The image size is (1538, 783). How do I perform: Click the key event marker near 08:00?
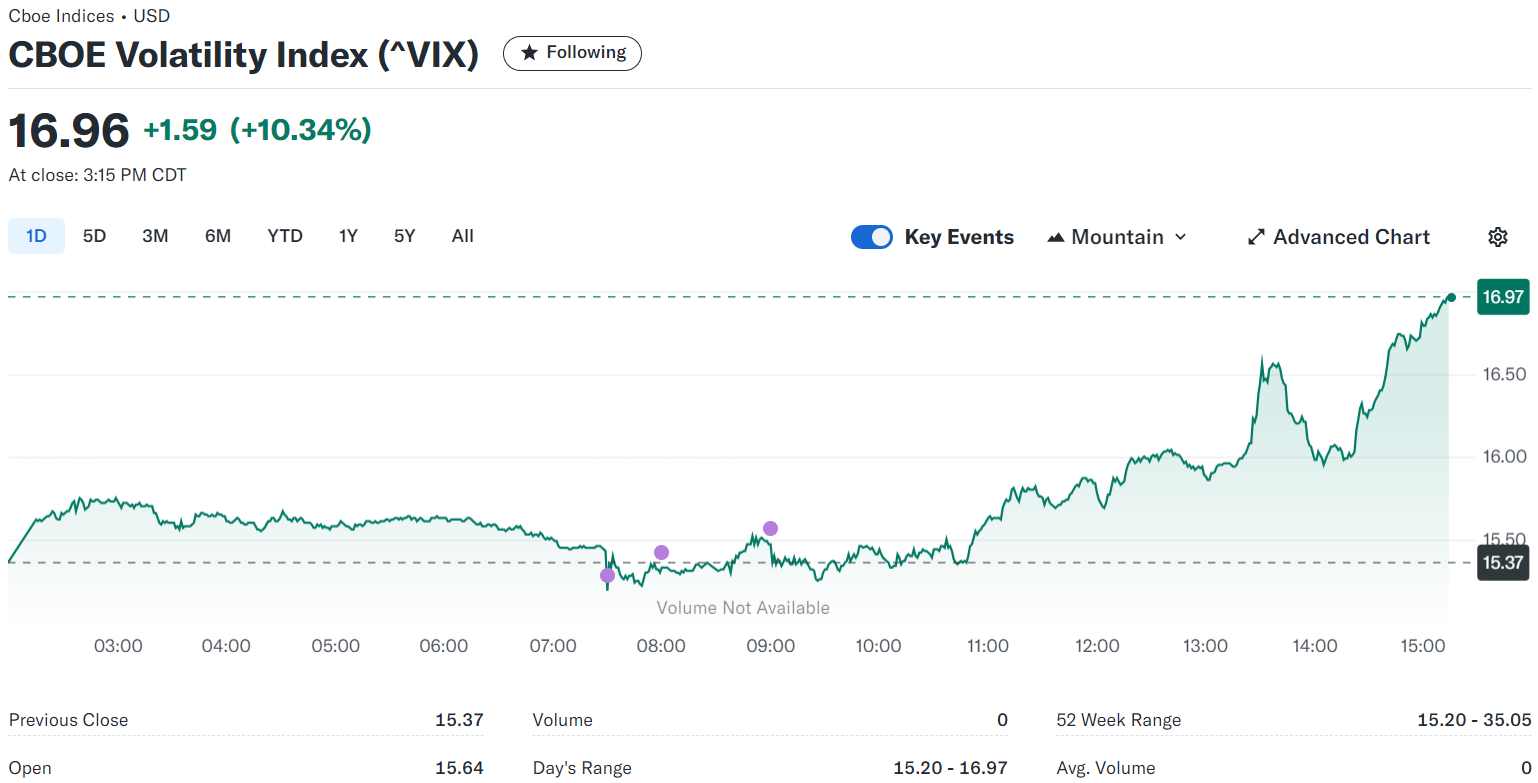(x=661, y=552)
